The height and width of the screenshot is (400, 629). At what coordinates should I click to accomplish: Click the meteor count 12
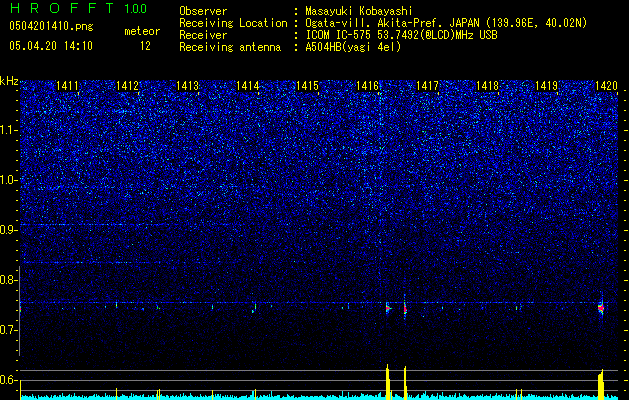click(145, 46)
